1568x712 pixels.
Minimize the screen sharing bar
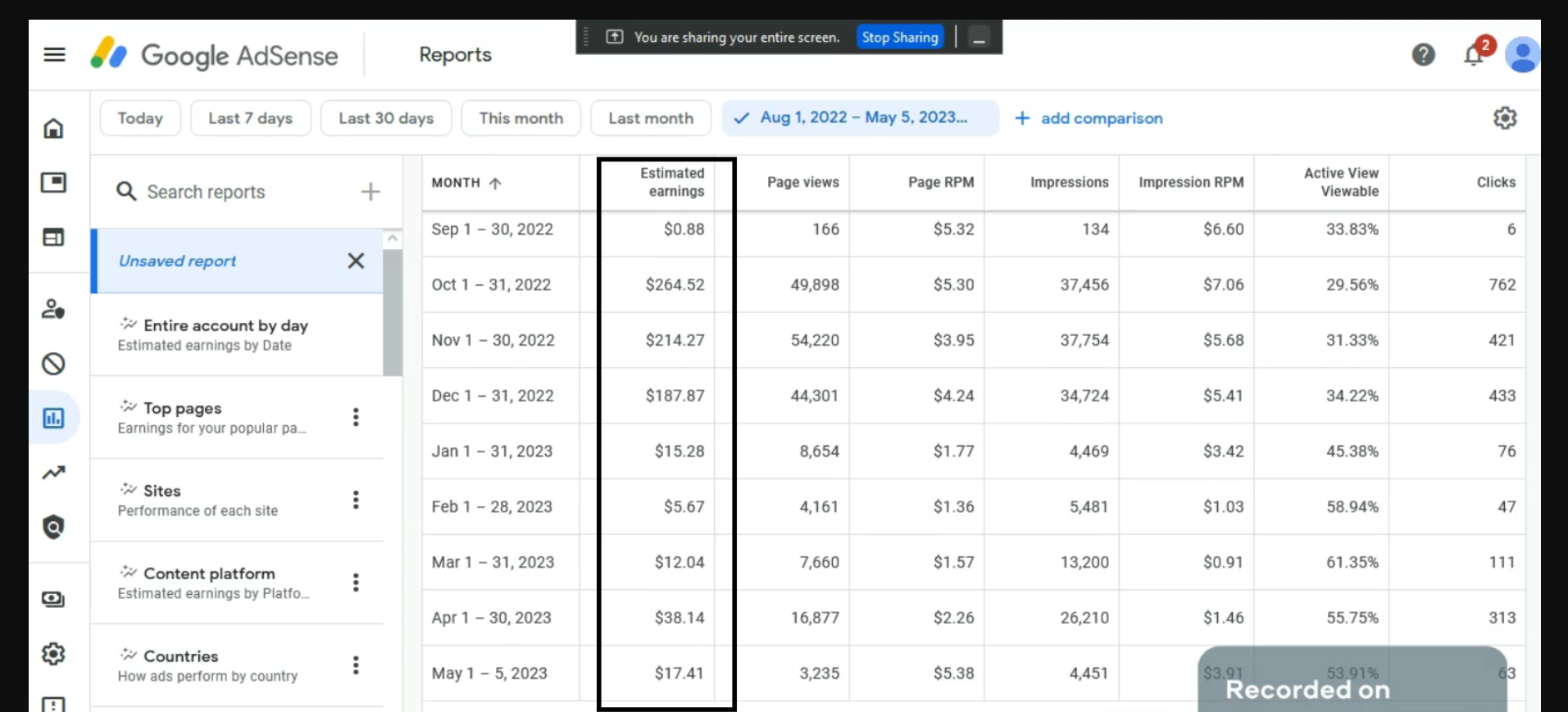pos(979,38)
